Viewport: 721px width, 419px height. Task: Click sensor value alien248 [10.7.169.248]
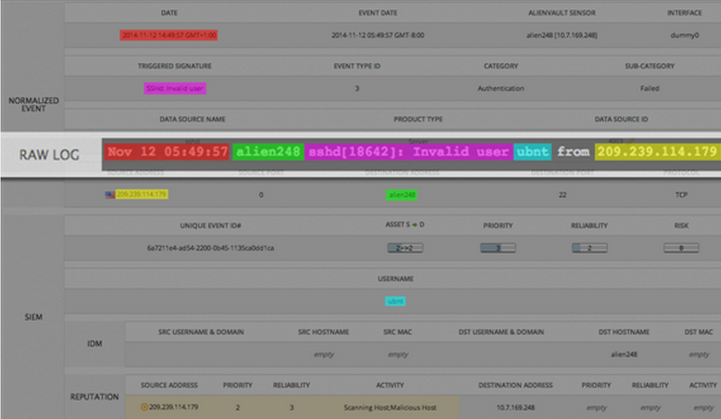(562, 35)
